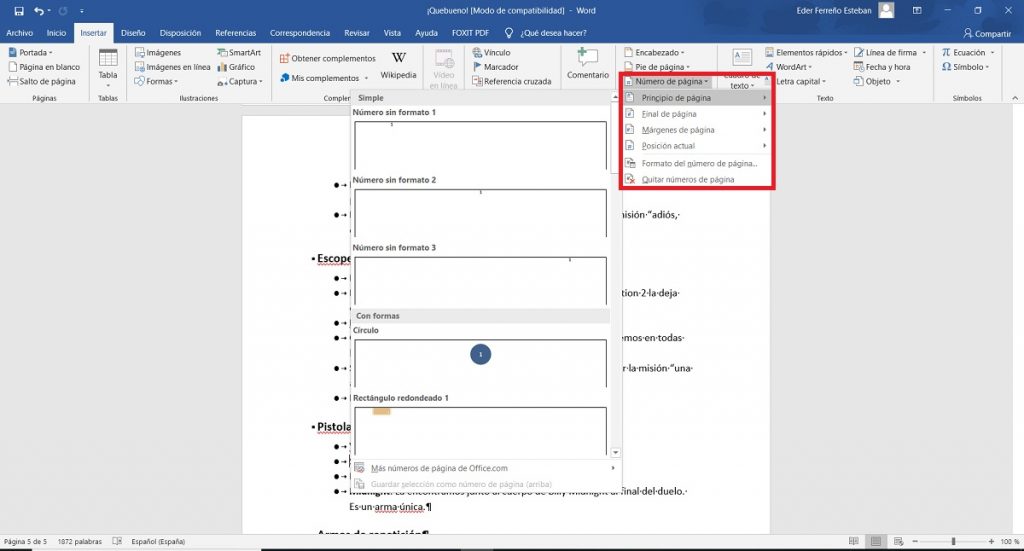Insert a Referencia cruzada
1024x551 pixels.
pyautogui.click(x=512, y=81)
